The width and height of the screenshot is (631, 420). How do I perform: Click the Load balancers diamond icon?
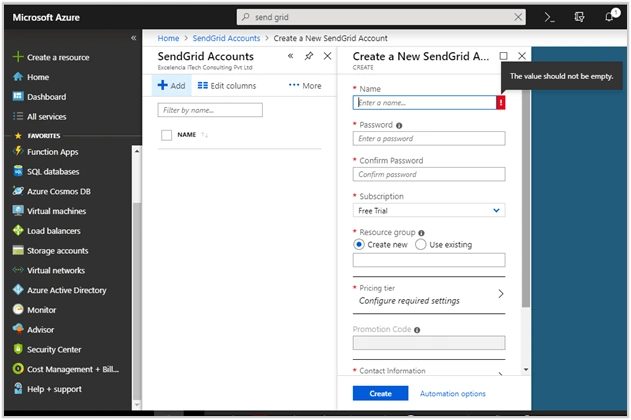(x=18, y=230)
